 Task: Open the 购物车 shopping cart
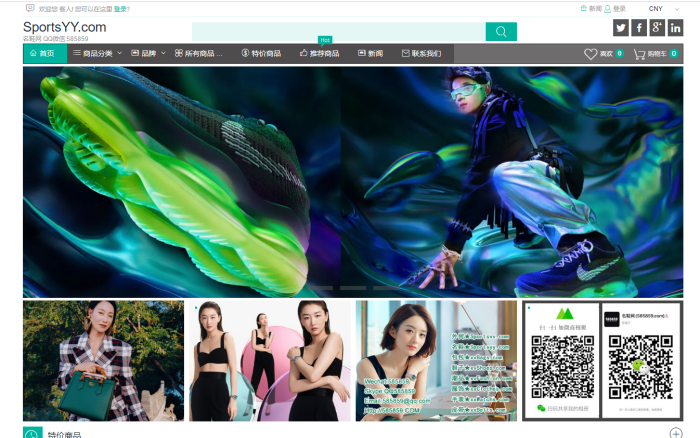639,54
